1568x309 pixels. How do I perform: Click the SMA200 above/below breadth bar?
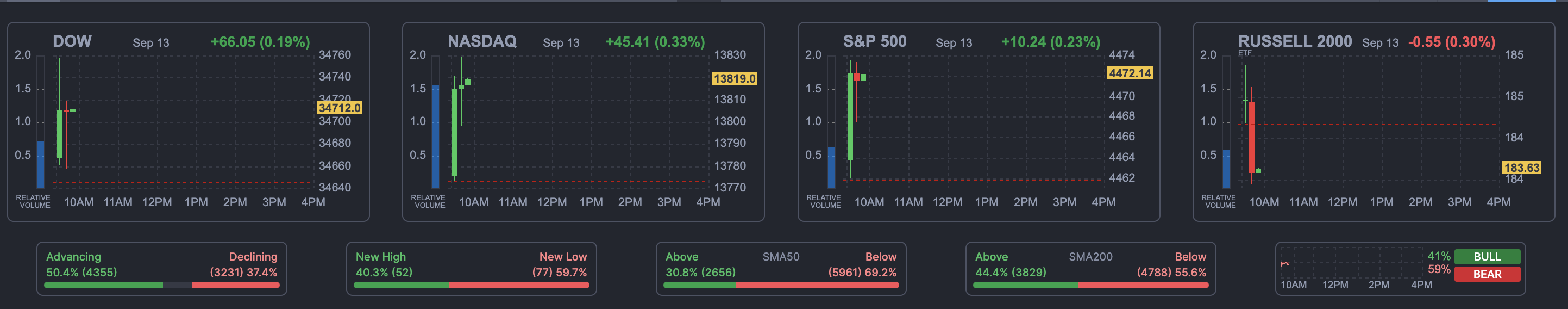pyautogui.click(x=1091, y=285)
